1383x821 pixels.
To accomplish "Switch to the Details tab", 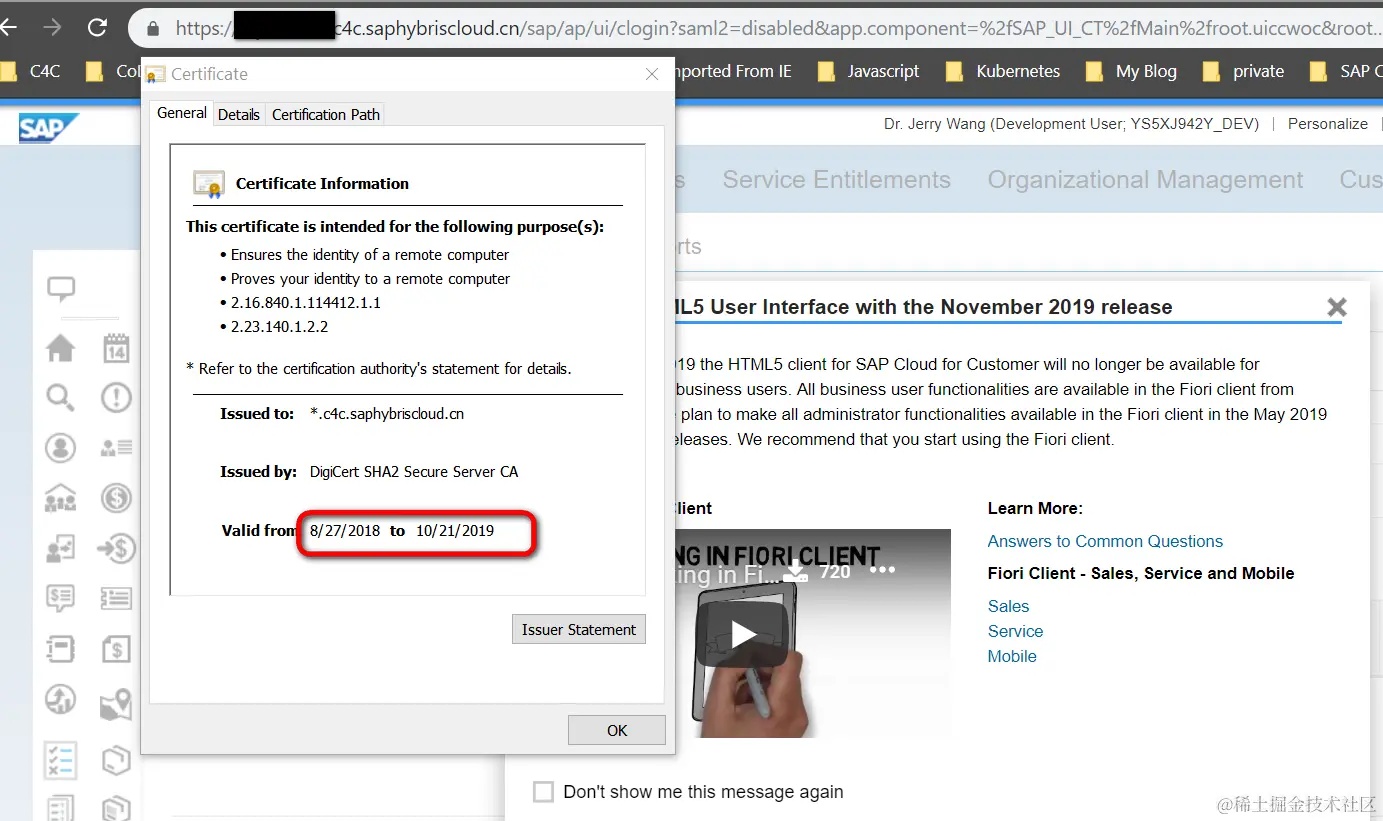I will (238, 114).
